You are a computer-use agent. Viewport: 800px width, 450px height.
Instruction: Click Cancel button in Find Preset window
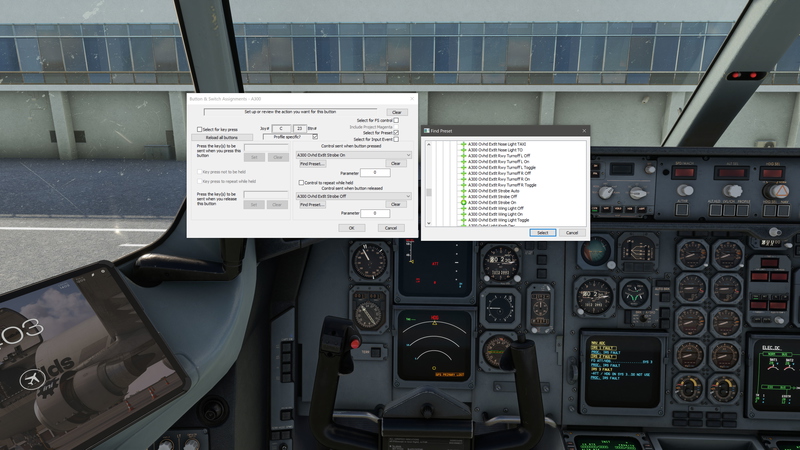572,233
